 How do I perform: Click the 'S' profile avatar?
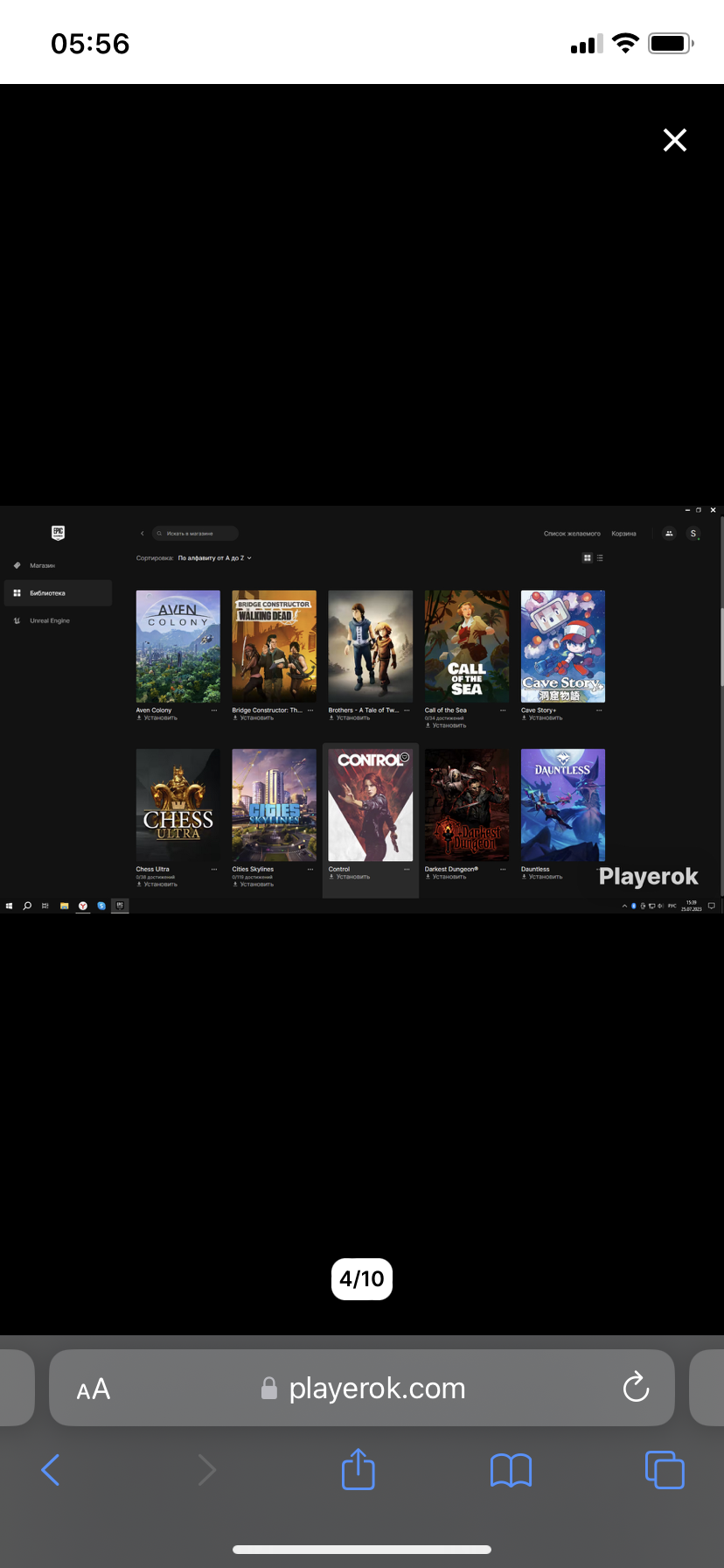click(x=693, y=533)
